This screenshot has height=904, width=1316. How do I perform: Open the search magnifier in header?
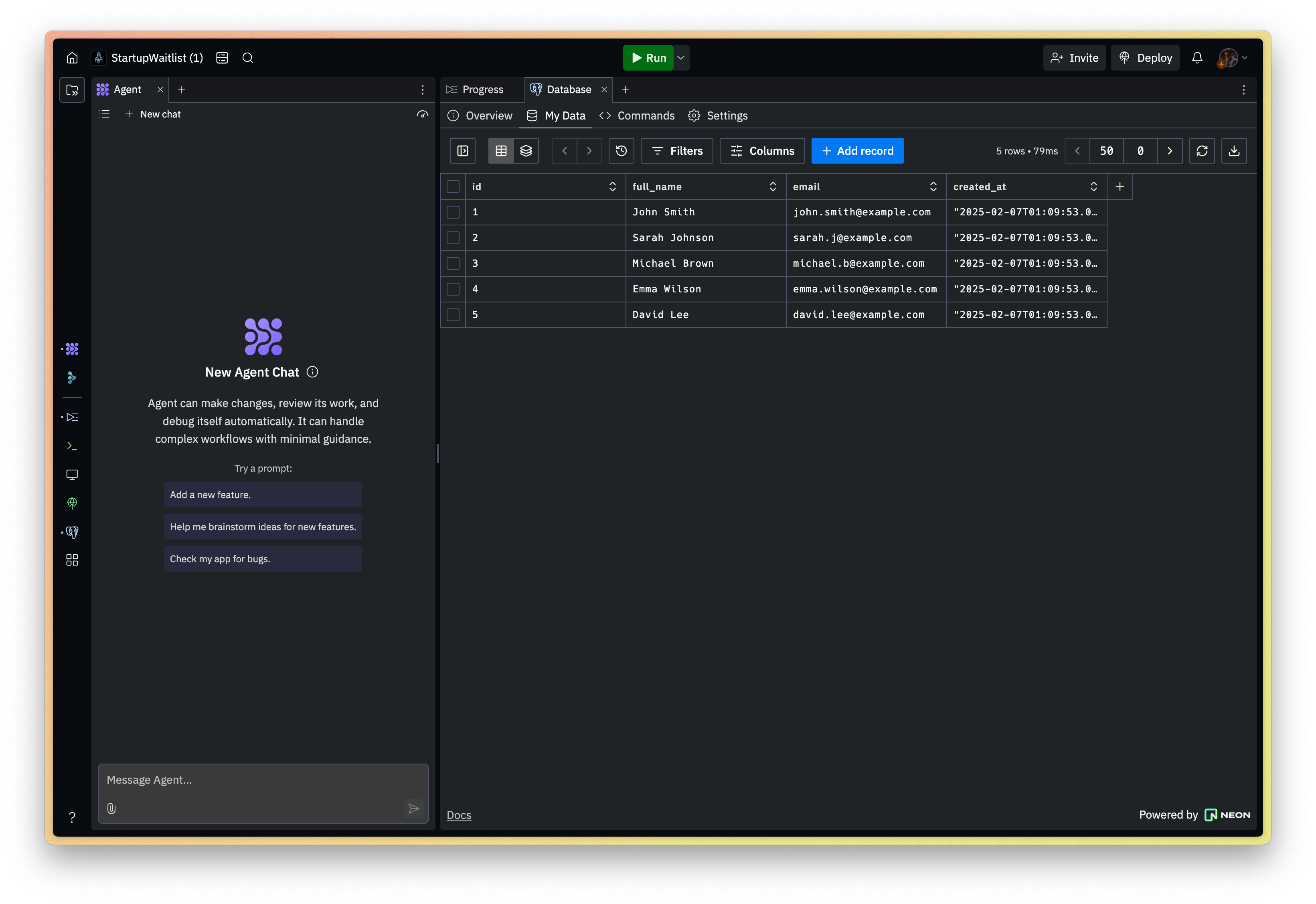point(247,58)
